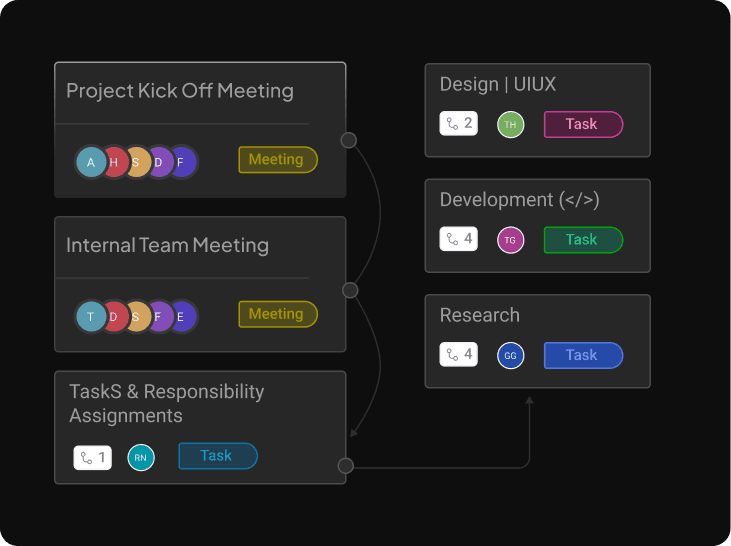Click avatar T in Internal Team Meeting

coord(91,317)
